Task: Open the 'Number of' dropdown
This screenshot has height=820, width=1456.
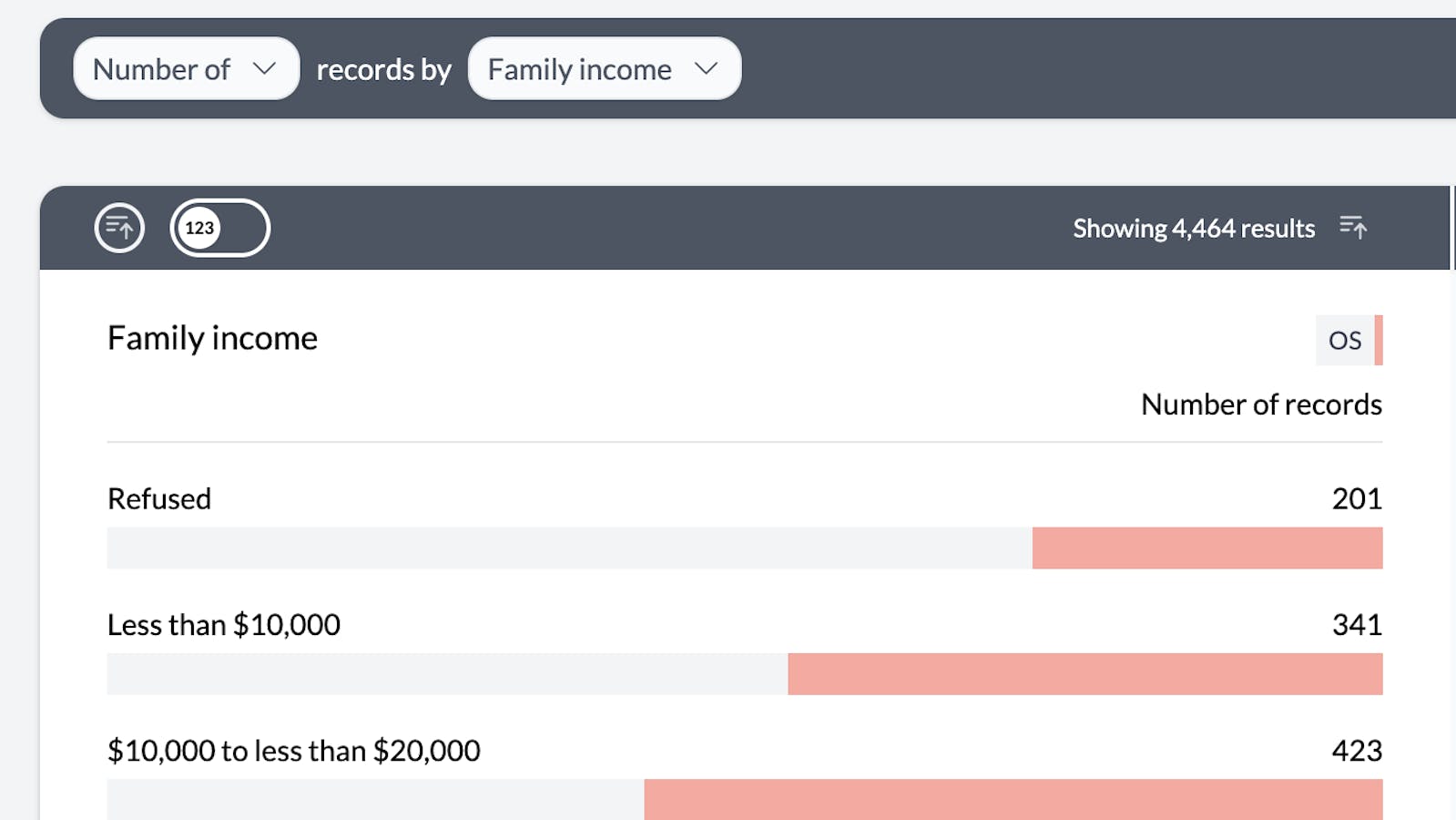Action: click(x=186, y=69)
